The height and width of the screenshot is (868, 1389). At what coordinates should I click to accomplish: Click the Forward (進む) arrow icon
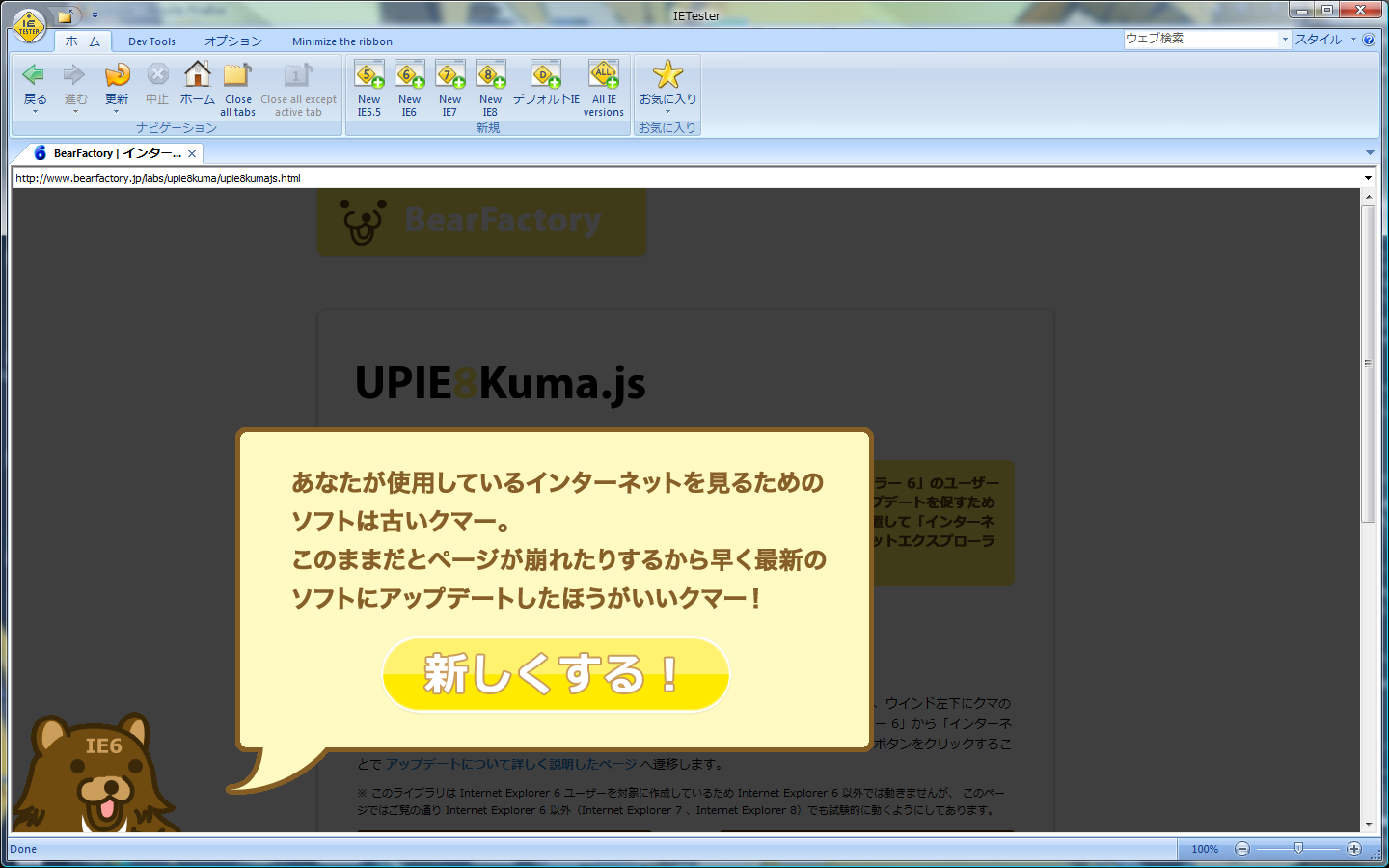click(x=75, y=75)
